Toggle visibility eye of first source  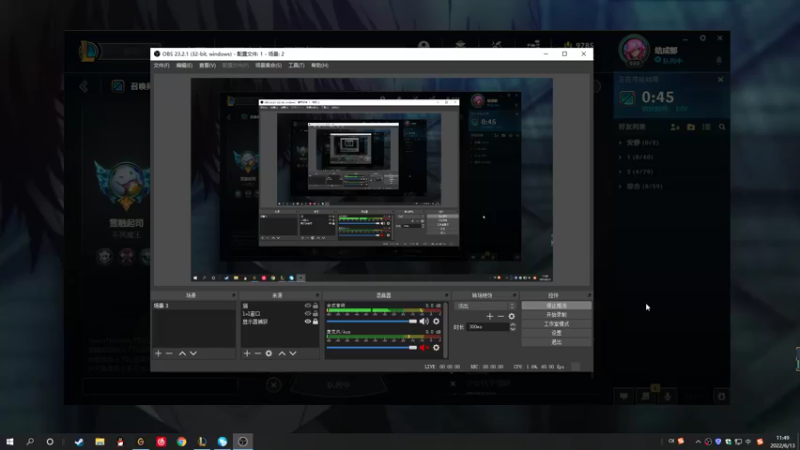click(307, 306)
